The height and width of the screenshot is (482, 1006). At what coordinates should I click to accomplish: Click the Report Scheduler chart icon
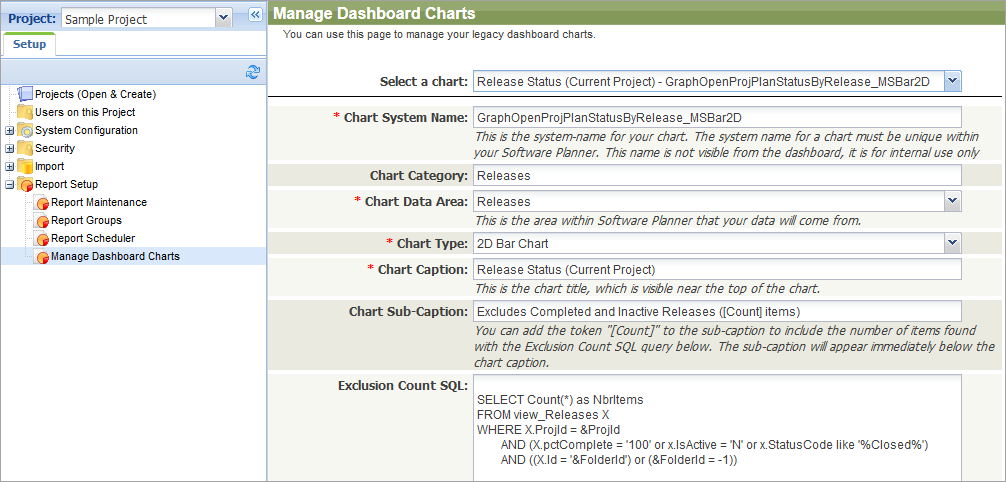click(42, 239)
